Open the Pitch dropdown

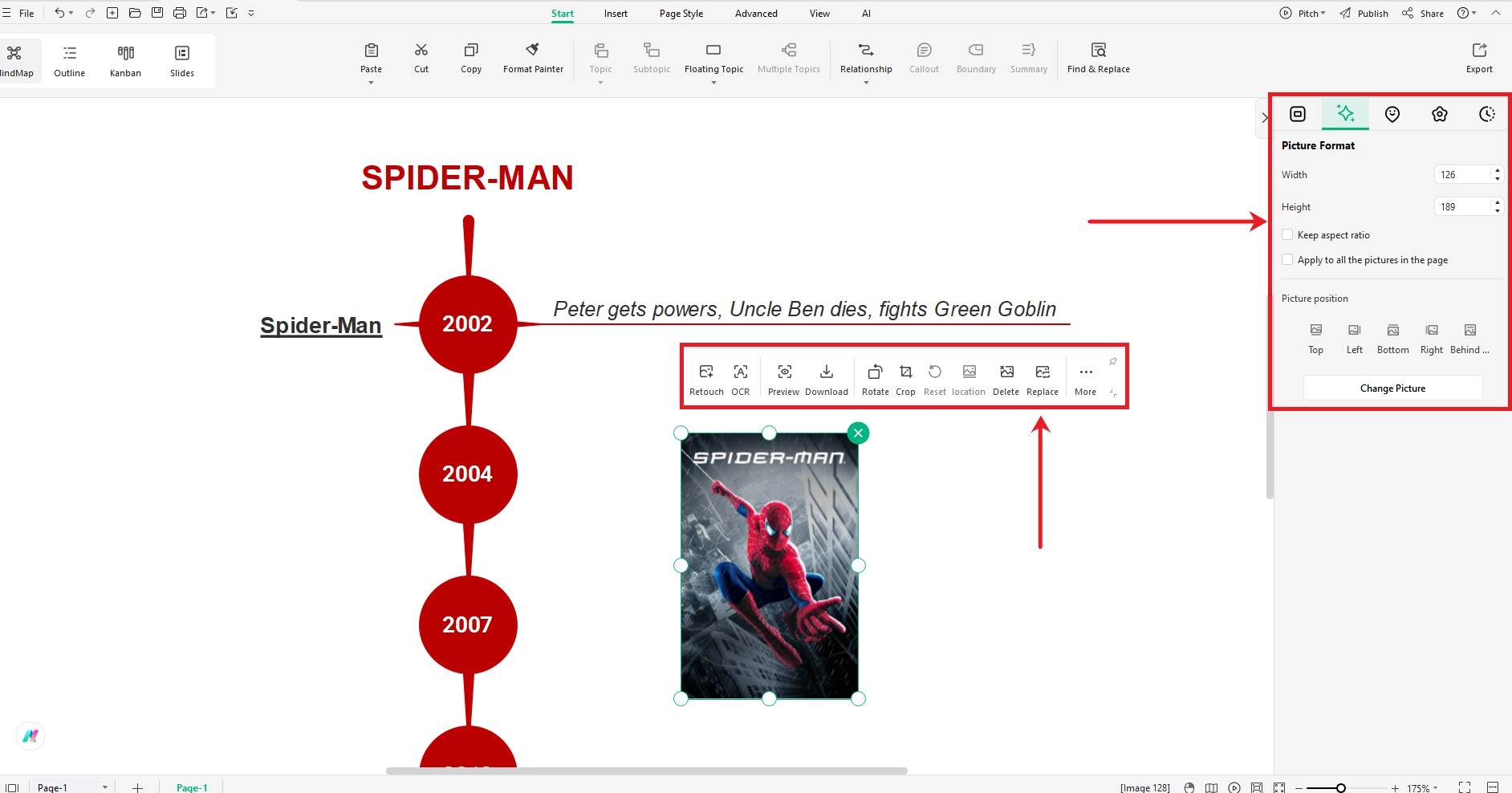pos(1303,13)
